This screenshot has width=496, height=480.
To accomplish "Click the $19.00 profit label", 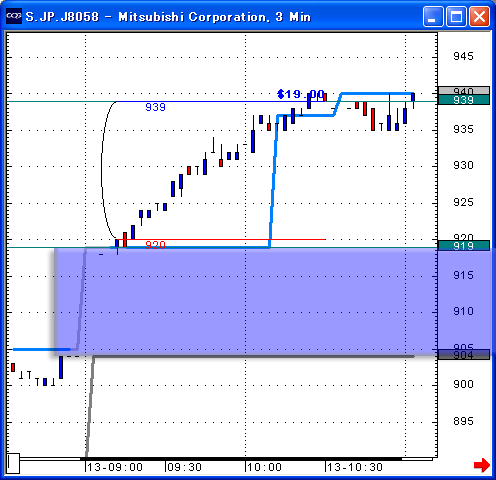I will [x=301, y=94].
